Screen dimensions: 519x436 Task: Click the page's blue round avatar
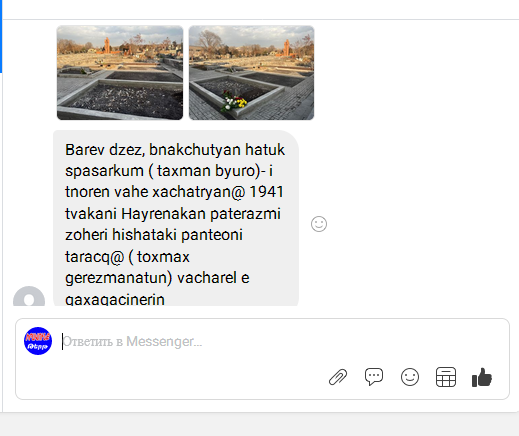pos(38,341)
